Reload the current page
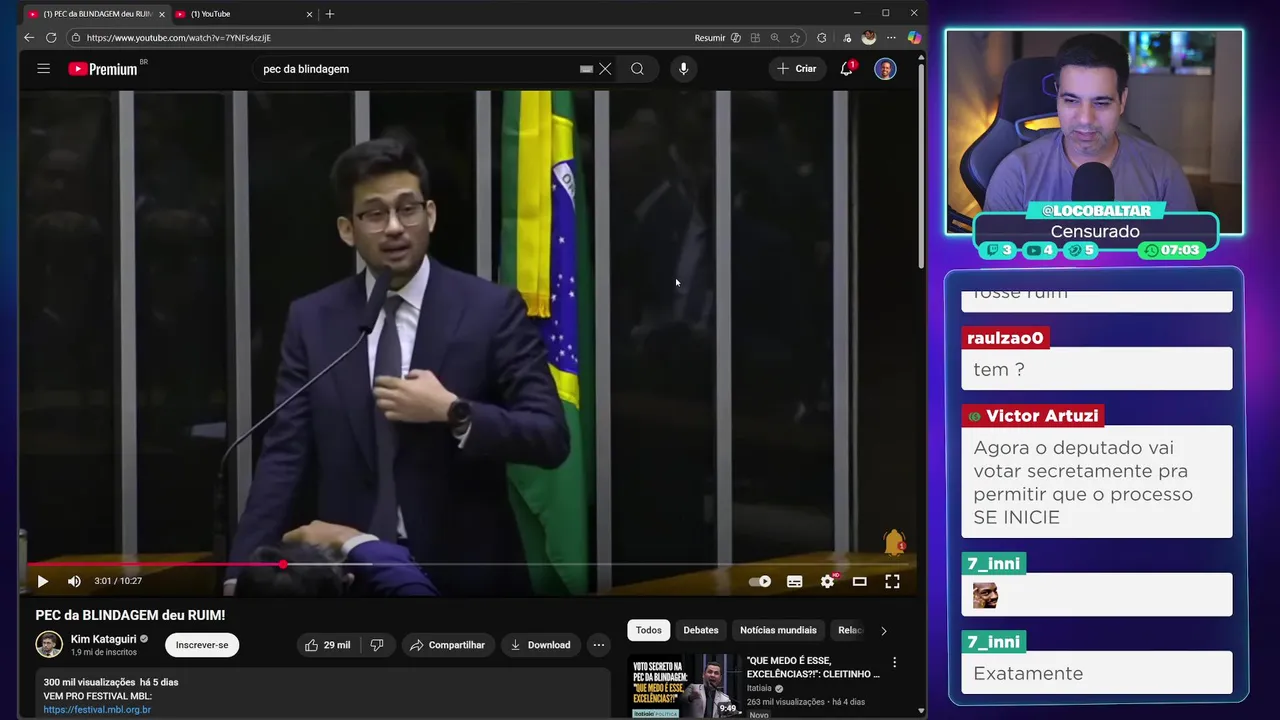The image size is (1280, 720). click(51, 38)
